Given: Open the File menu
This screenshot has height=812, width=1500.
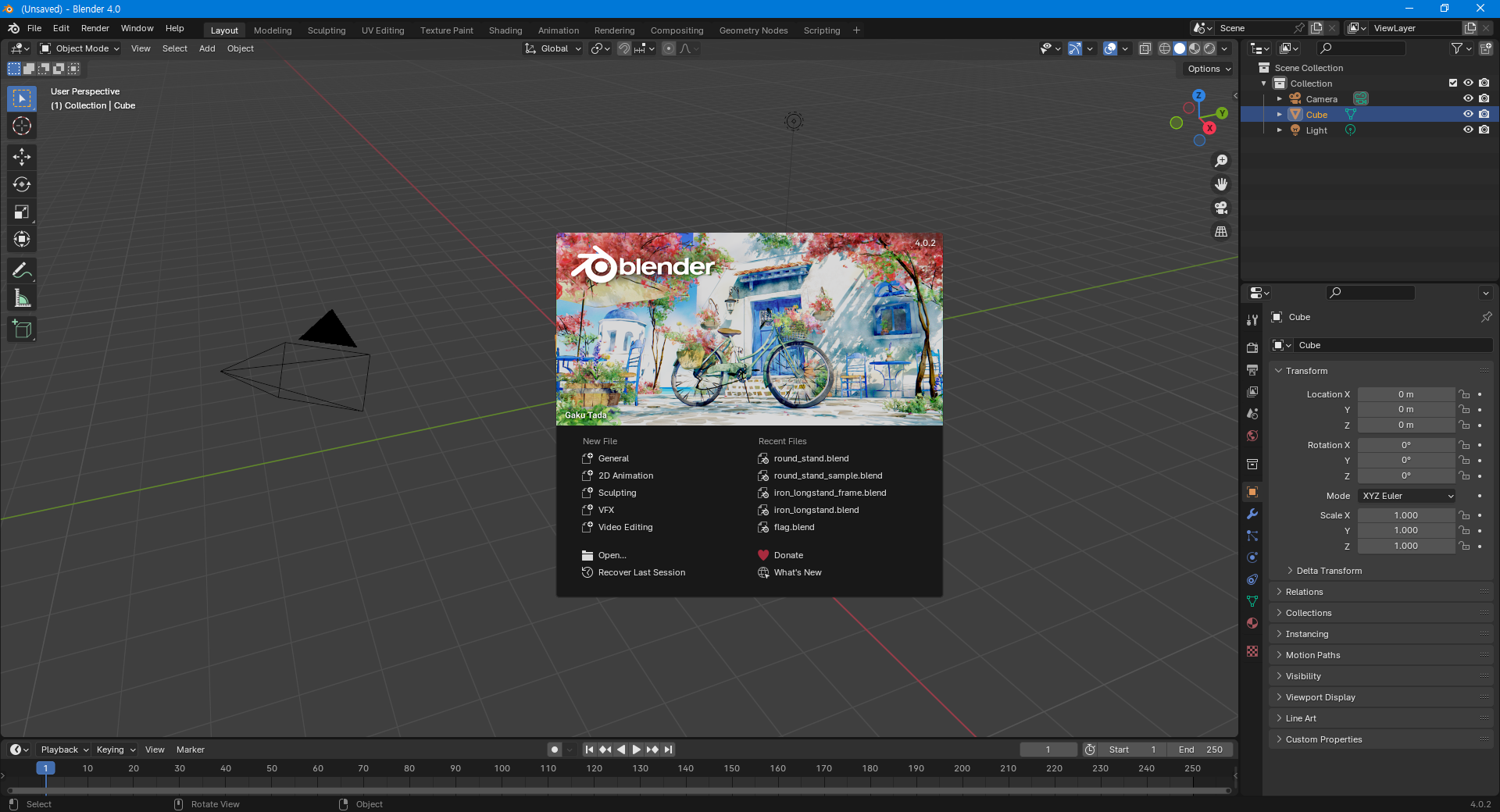Looking at the screenshot, I should pos(34,28).
